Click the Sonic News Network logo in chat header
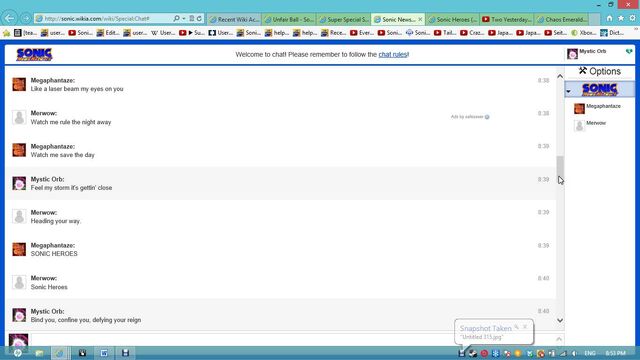The width and height of the screenshot is (640, 360). [x=34, y=55]
